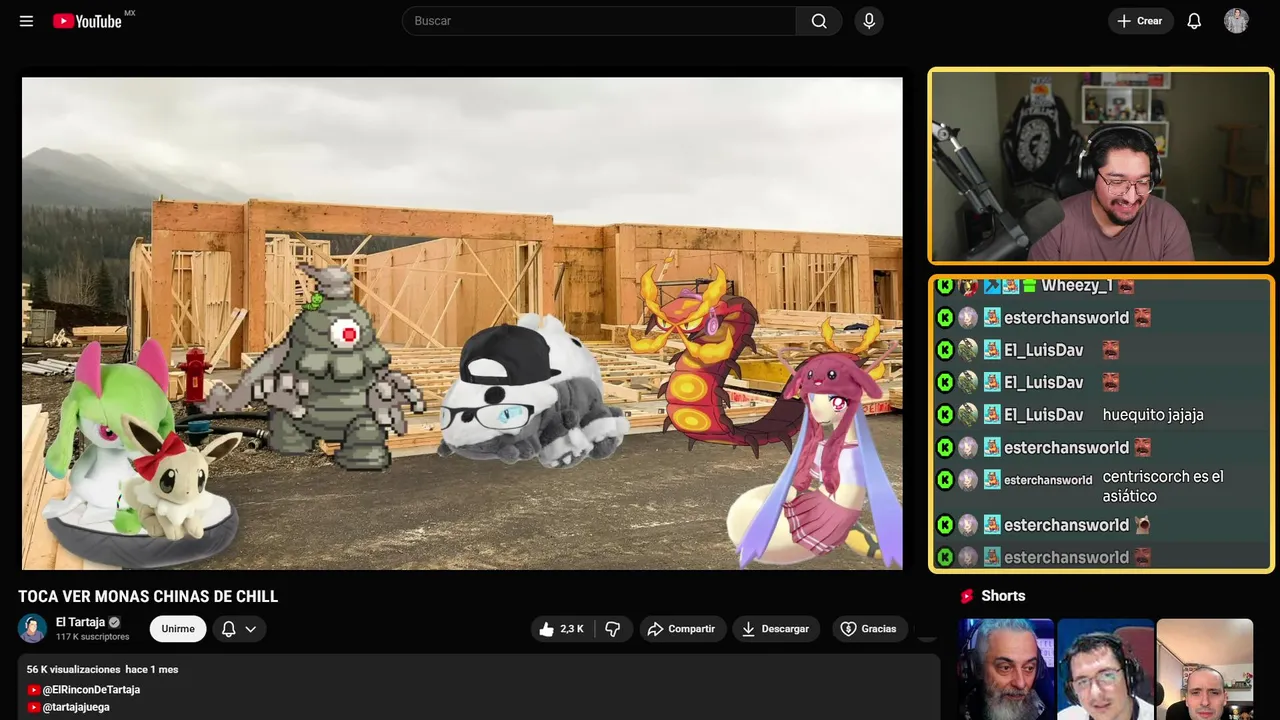1280x720 pixels.
Task: Open first Shorts thumbnail with bearded man
Action: (1006, 669)
